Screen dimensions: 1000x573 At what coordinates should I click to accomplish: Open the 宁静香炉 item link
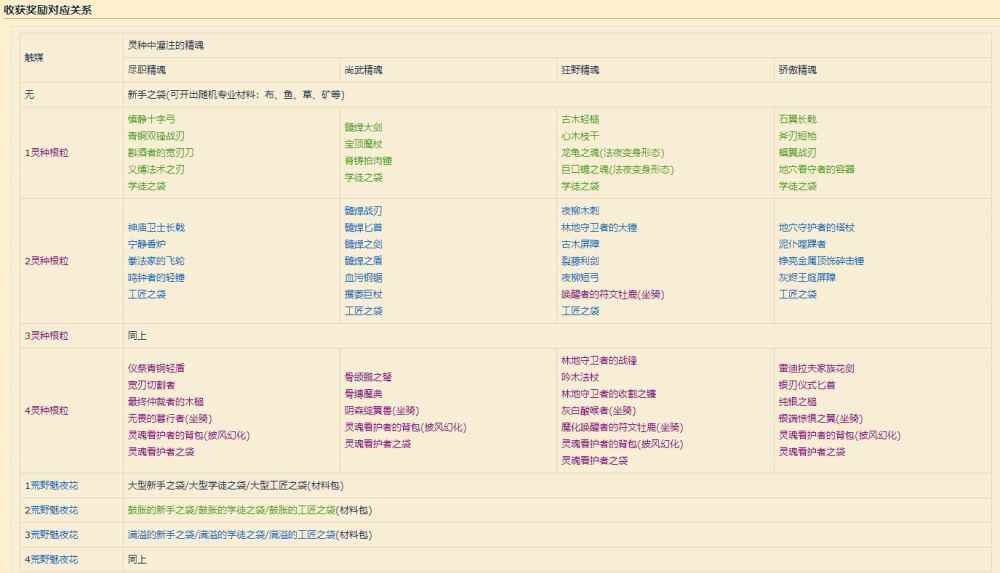click(x=147, y=244)
